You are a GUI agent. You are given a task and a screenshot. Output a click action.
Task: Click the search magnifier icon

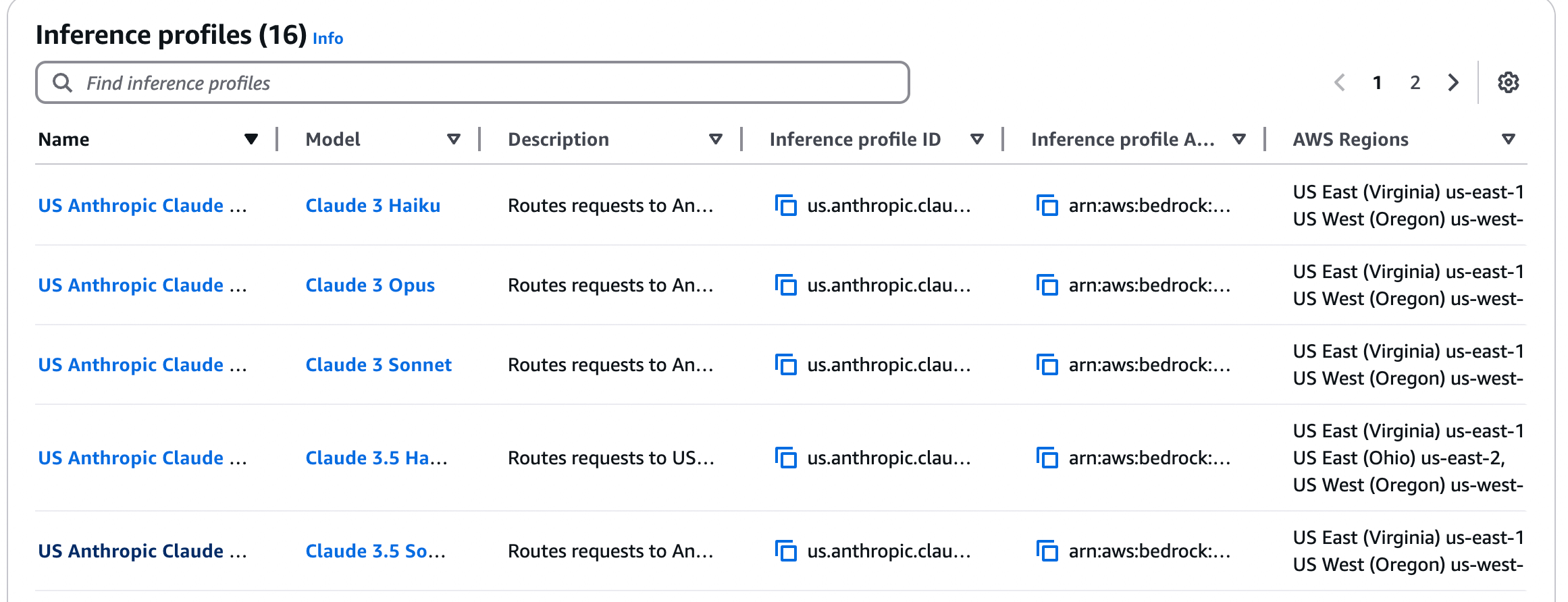62,82
